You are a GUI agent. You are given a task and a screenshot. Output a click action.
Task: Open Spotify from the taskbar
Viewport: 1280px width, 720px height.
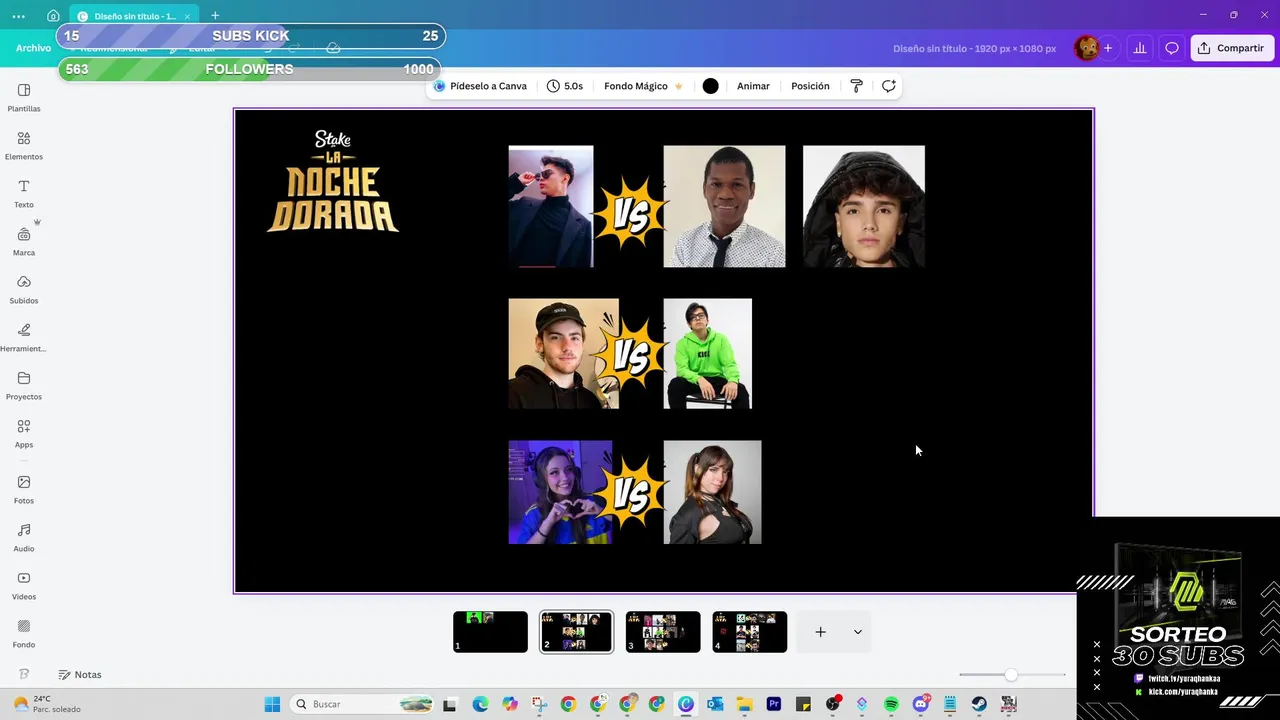click(891, 704)
